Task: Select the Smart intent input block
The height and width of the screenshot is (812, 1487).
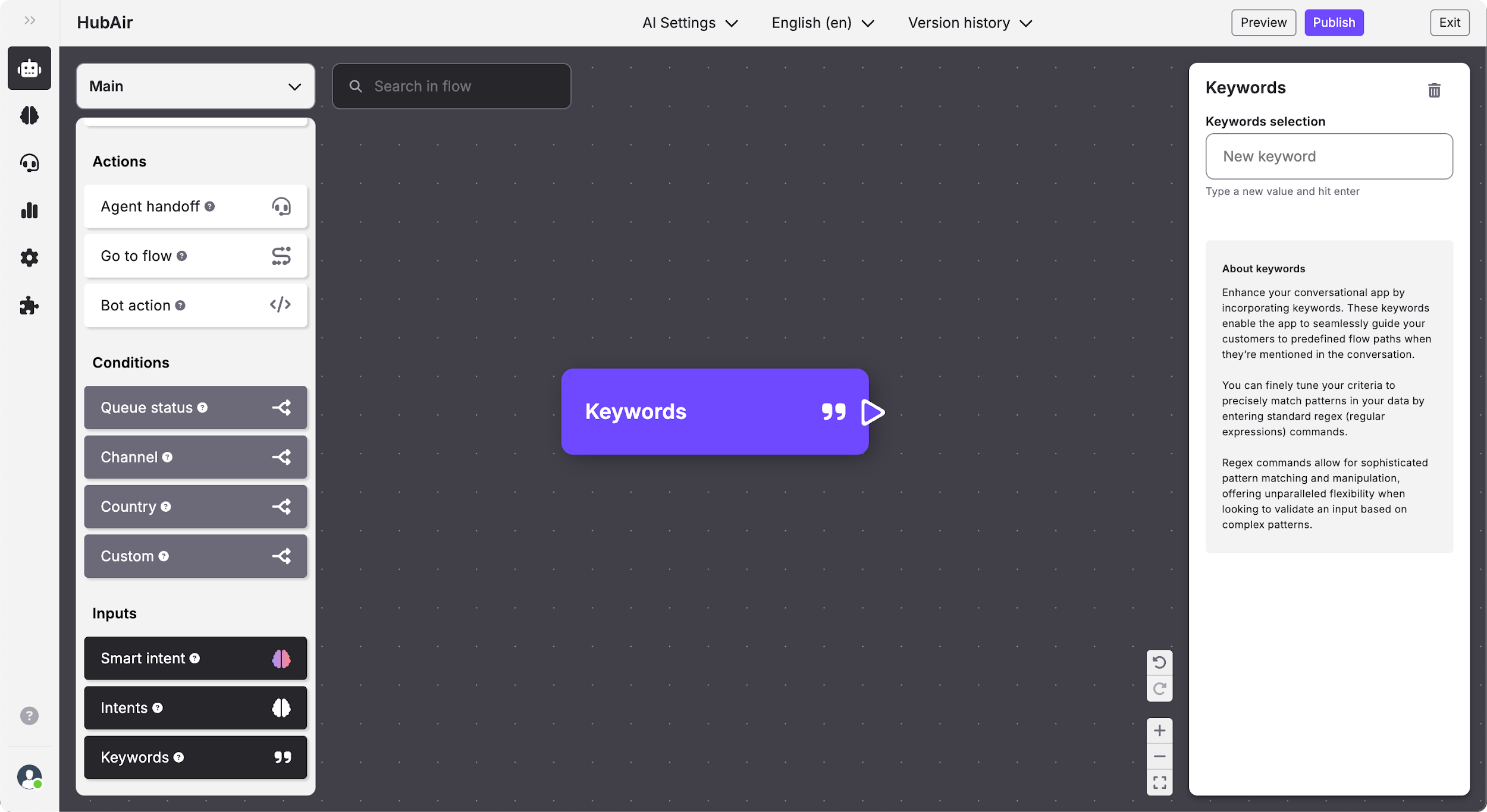Action: (x=195, y=659)
